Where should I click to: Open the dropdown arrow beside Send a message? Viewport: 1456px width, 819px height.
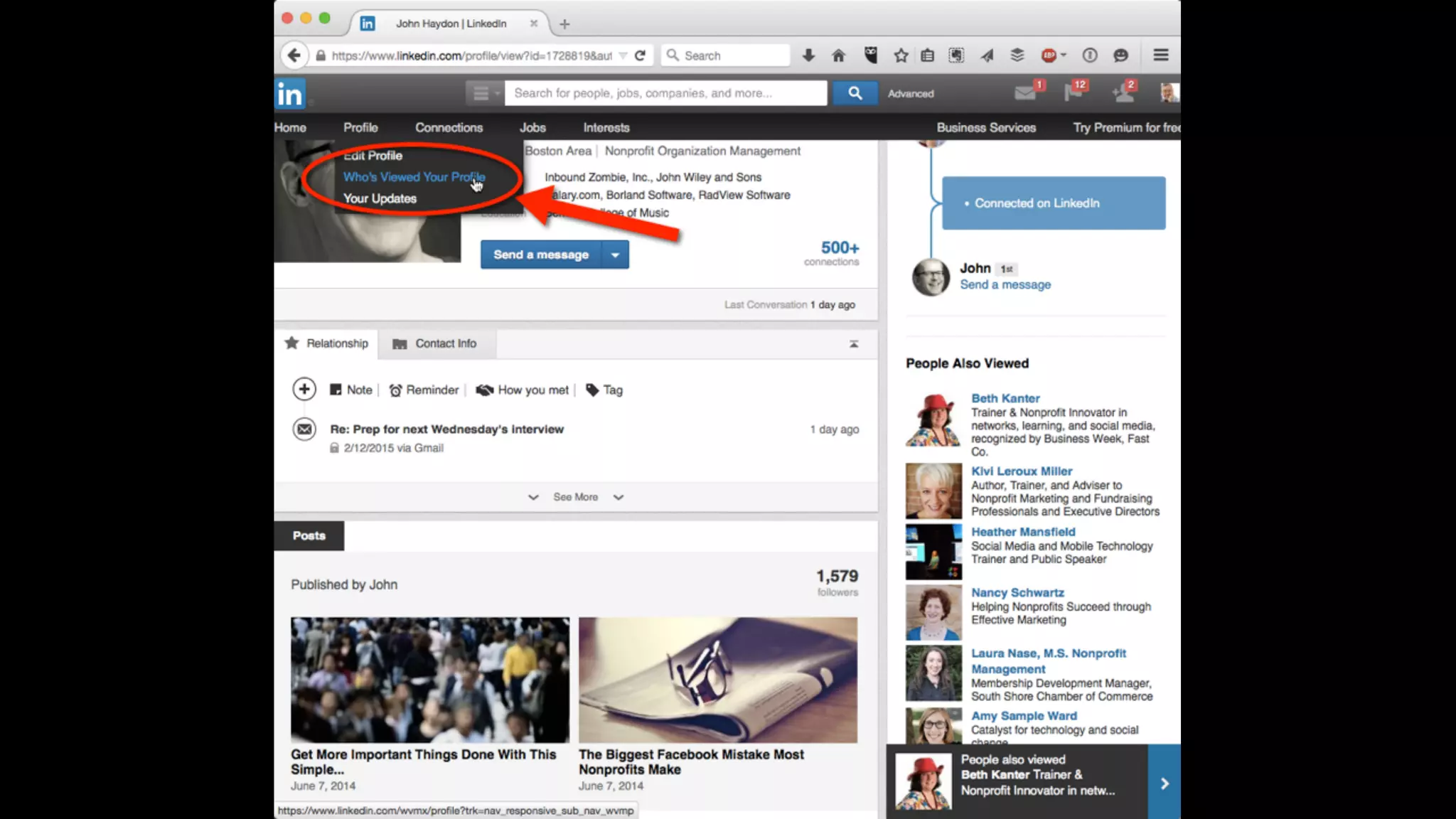pos(615,255)
